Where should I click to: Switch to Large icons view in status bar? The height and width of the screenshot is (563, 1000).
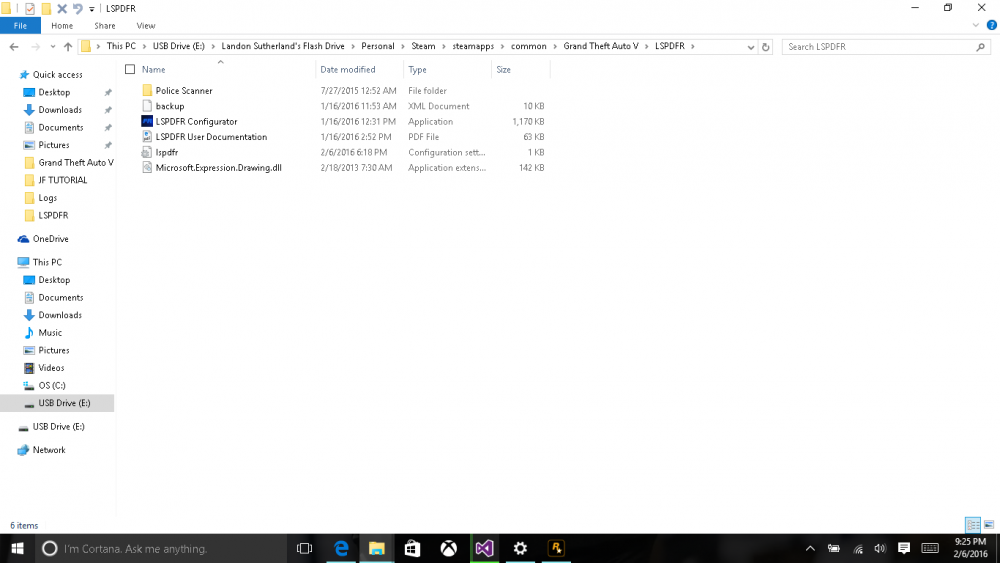[x=989, y=525]
